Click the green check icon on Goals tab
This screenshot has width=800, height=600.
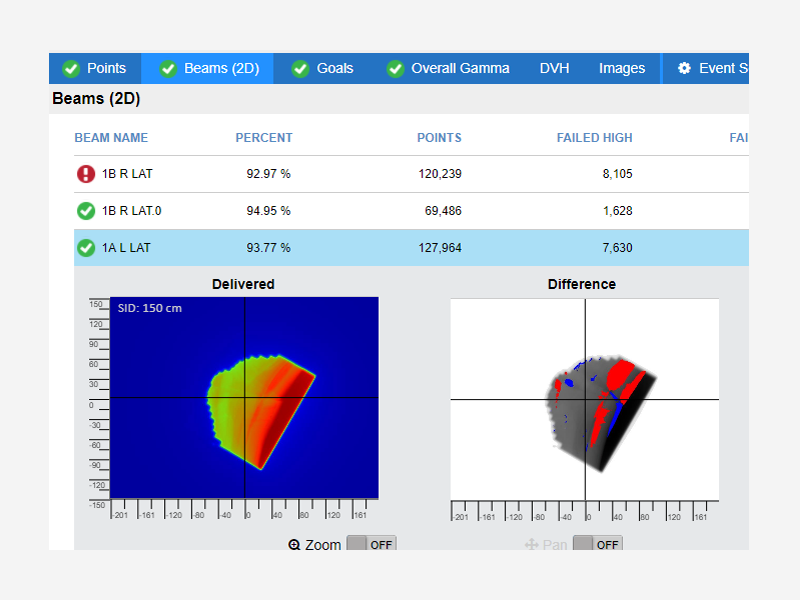300,69
